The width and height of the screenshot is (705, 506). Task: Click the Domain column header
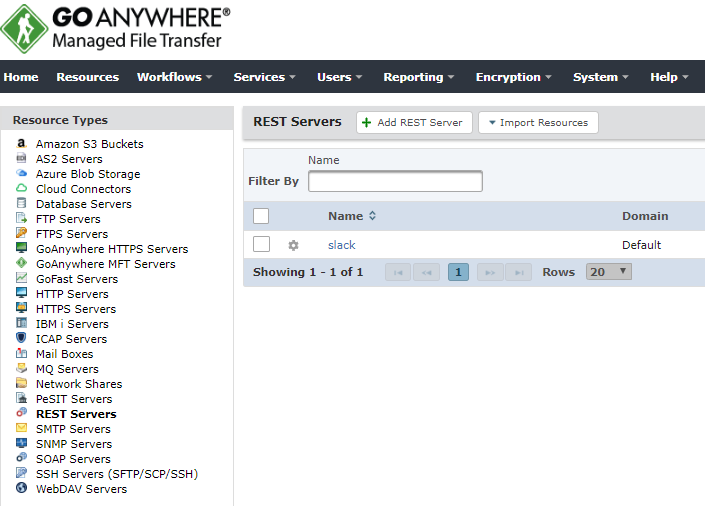[x=645, y=216]
